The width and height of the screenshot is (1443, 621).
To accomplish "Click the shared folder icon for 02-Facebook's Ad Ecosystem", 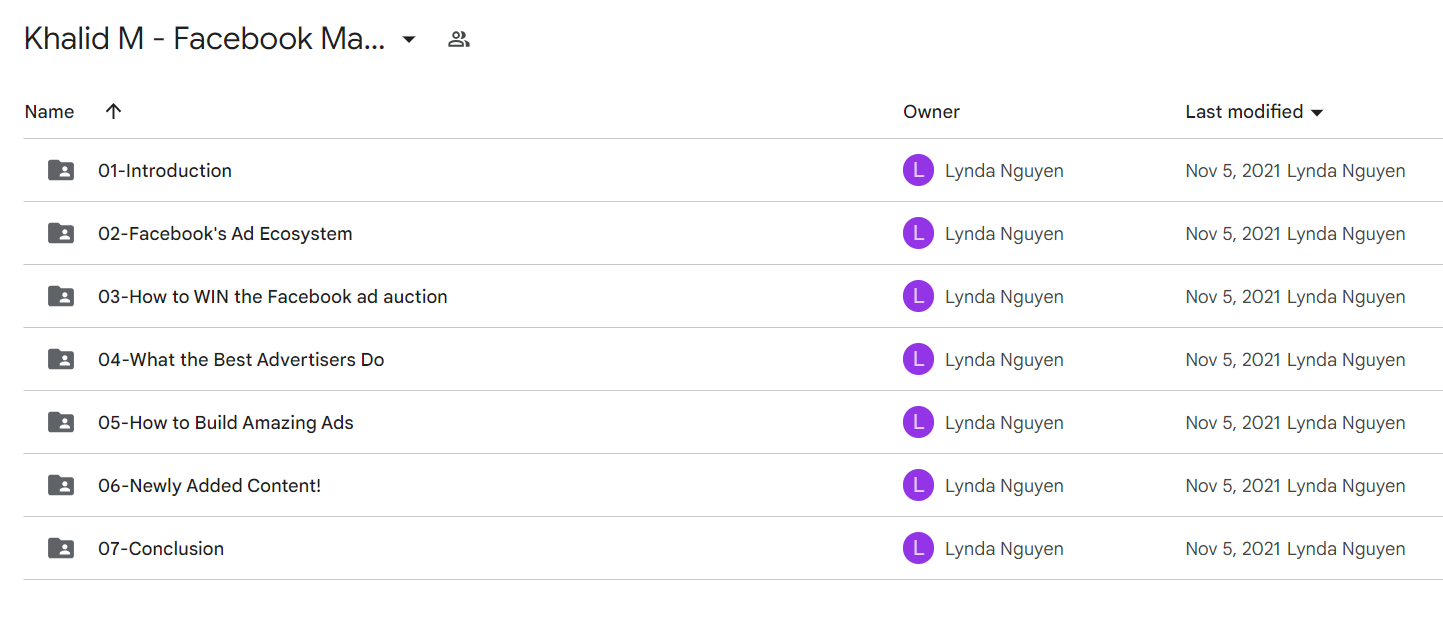I will coord(61,234).
